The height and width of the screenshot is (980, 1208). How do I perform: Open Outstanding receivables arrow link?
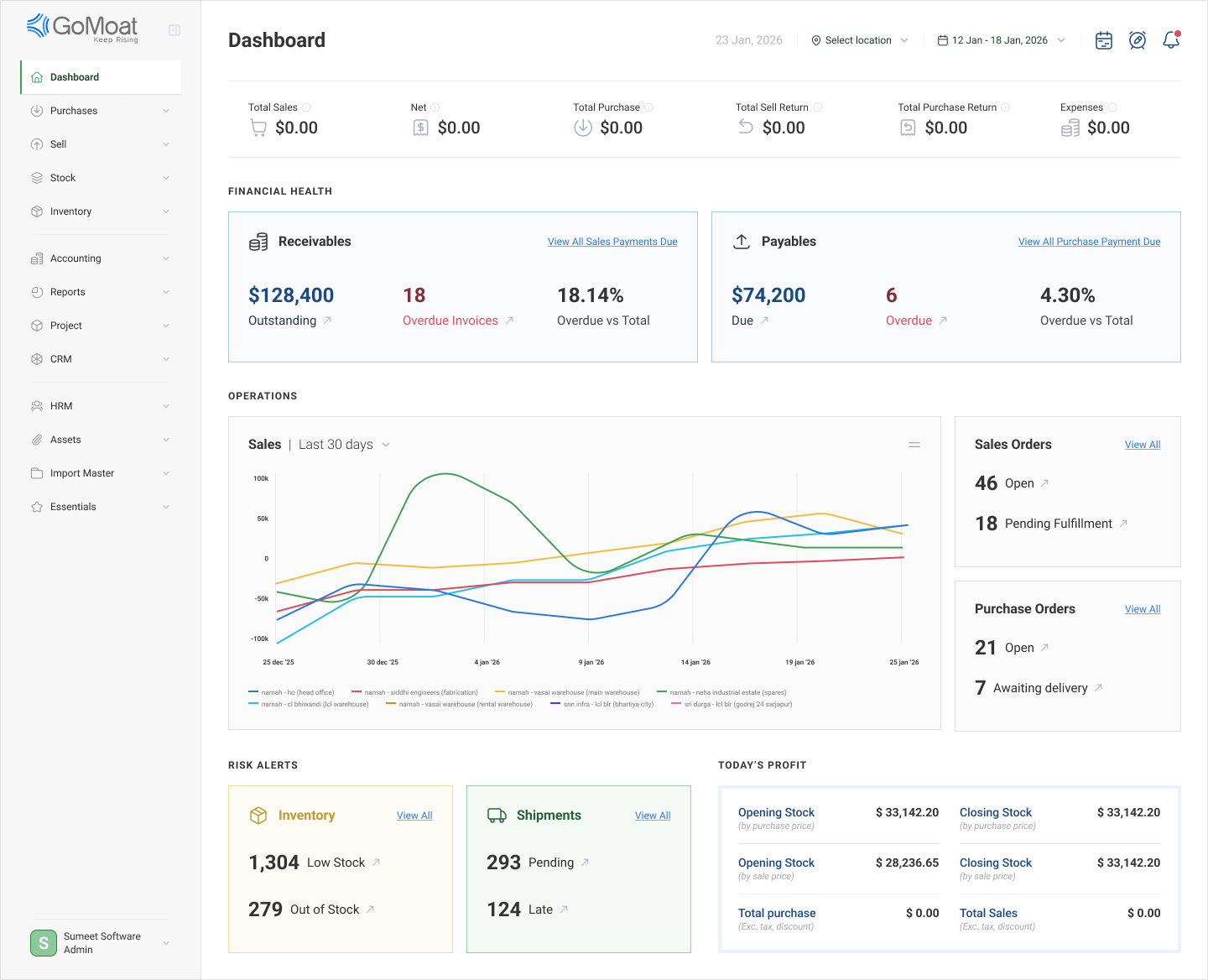pyautogui.click(x=328, y=321)
